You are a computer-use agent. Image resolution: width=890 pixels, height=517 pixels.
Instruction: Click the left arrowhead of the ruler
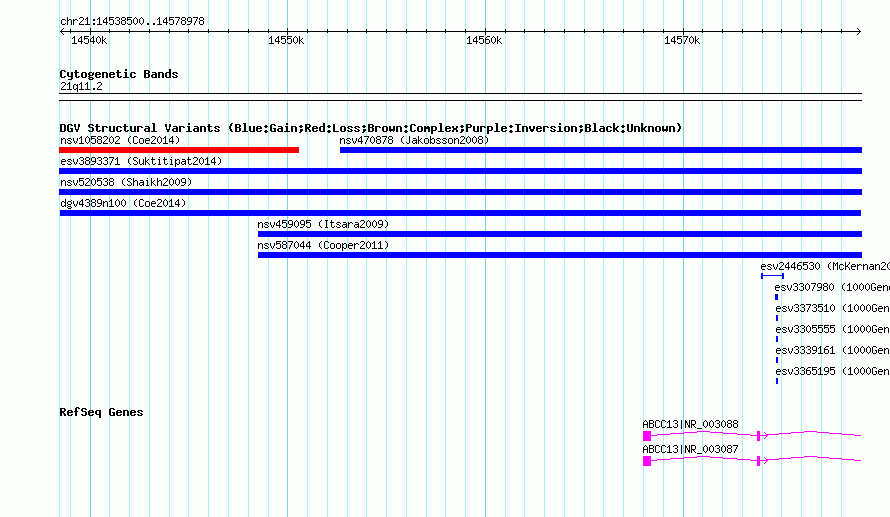62,31
